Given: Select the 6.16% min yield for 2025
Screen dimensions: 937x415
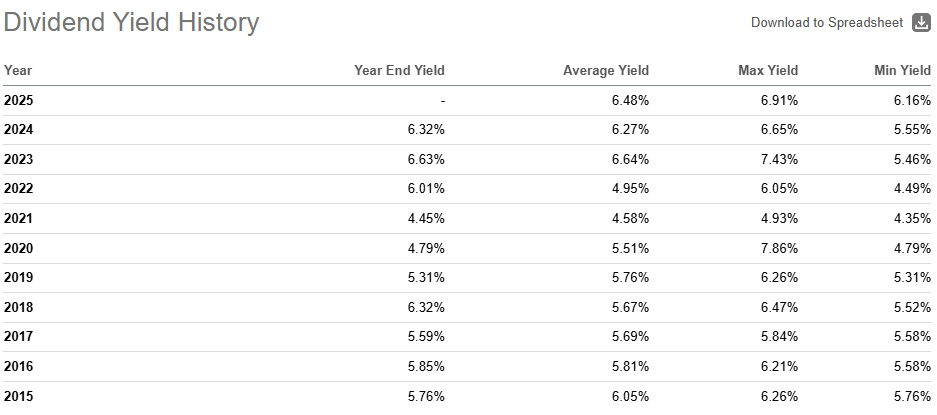Looking at the screenshot, I should click(x=912, y=100).
